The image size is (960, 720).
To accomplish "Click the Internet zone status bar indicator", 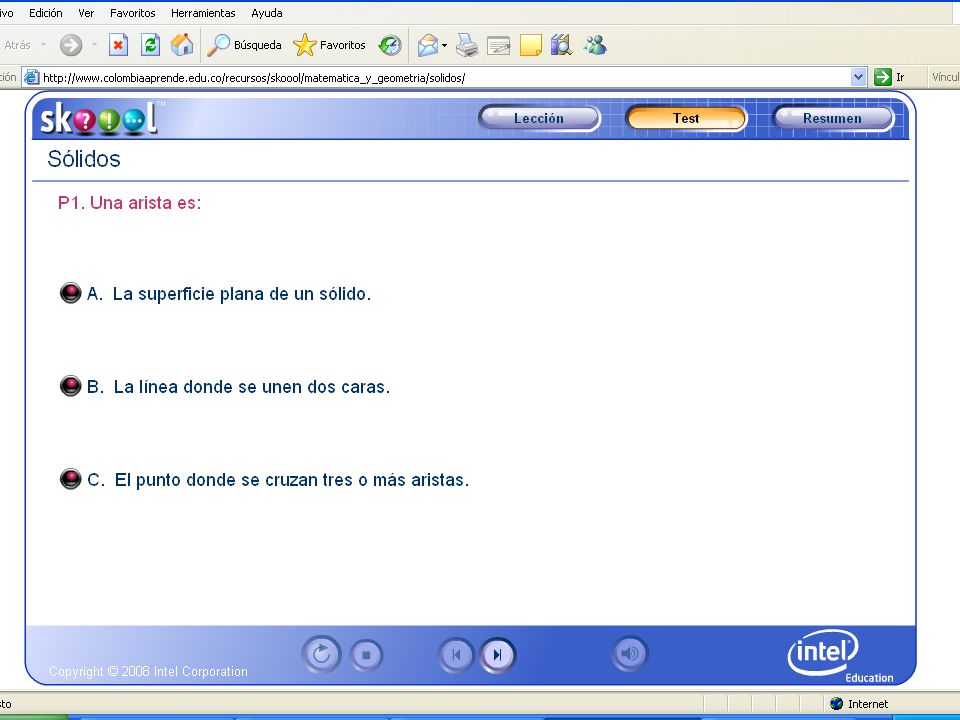I will coord(859,703).
